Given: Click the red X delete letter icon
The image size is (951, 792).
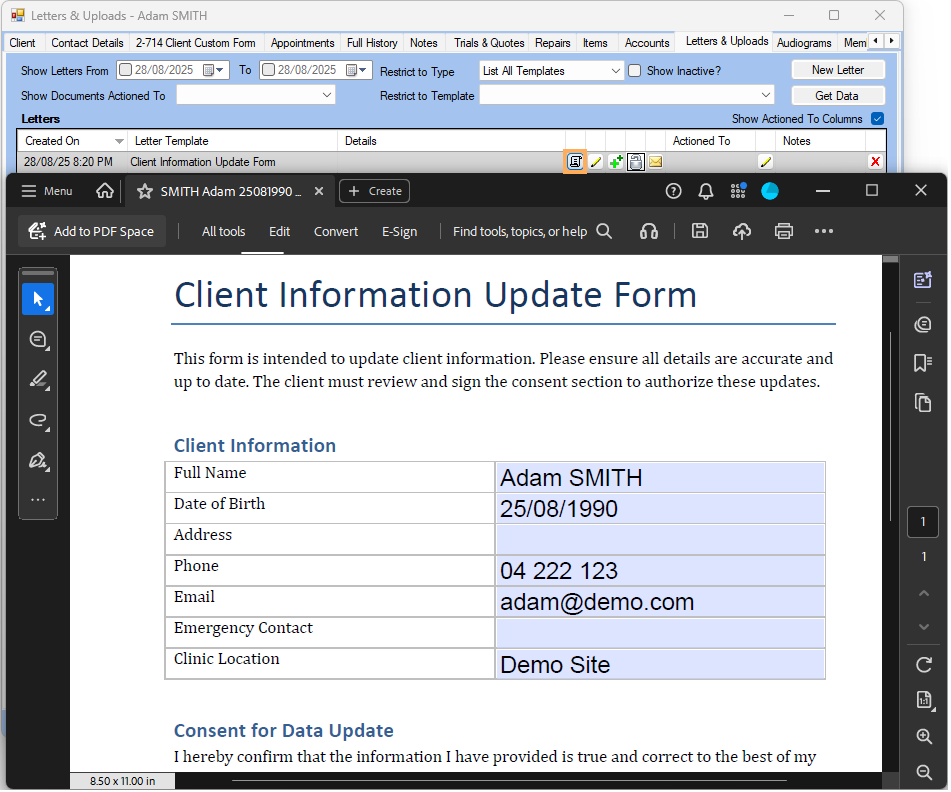Looking at the screenshot, I should [875, 162].
